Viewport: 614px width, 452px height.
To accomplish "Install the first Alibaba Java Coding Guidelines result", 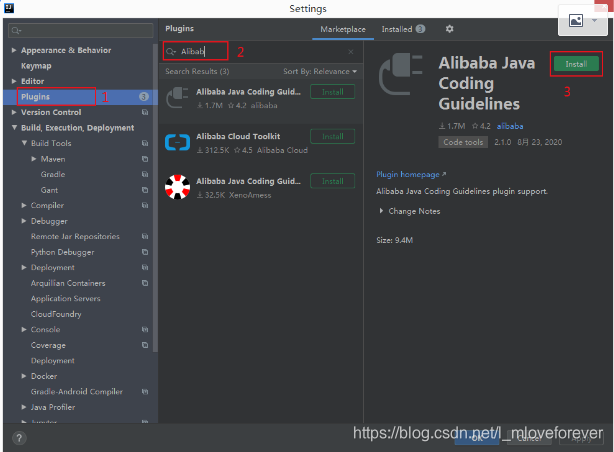I will pos(332,92).
